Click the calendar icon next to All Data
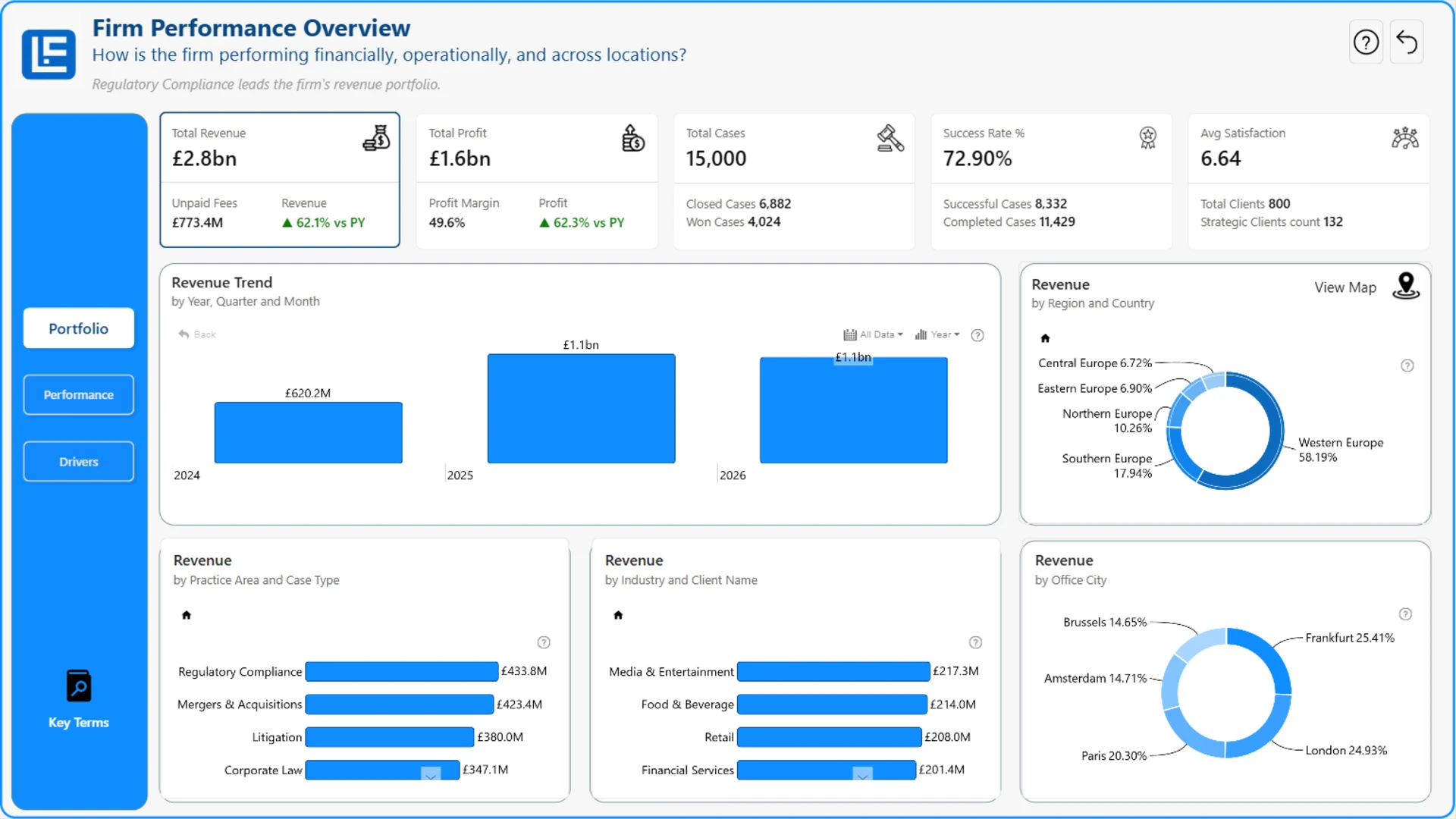 click(x=850, y=334)
